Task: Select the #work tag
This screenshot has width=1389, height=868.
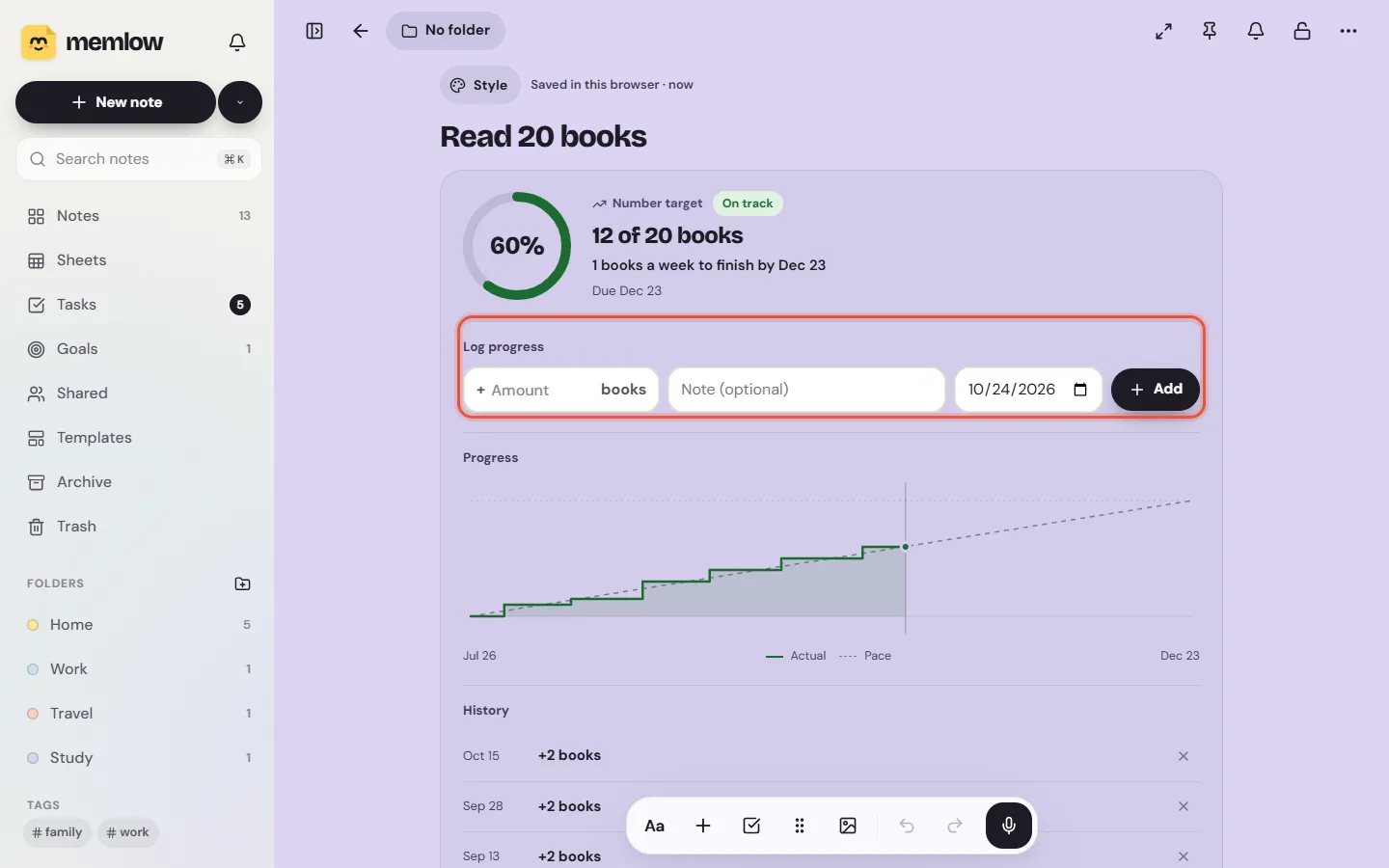Action: click(127, 832)
